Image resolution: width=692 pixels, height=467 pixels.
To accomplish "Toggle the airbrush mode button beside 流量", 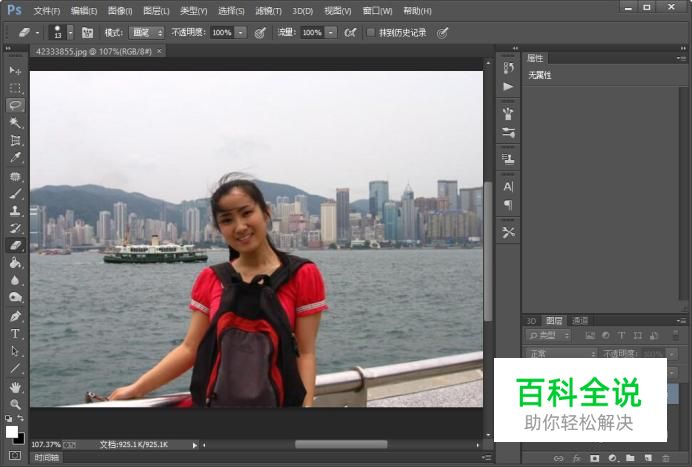I will coord(350,32).
